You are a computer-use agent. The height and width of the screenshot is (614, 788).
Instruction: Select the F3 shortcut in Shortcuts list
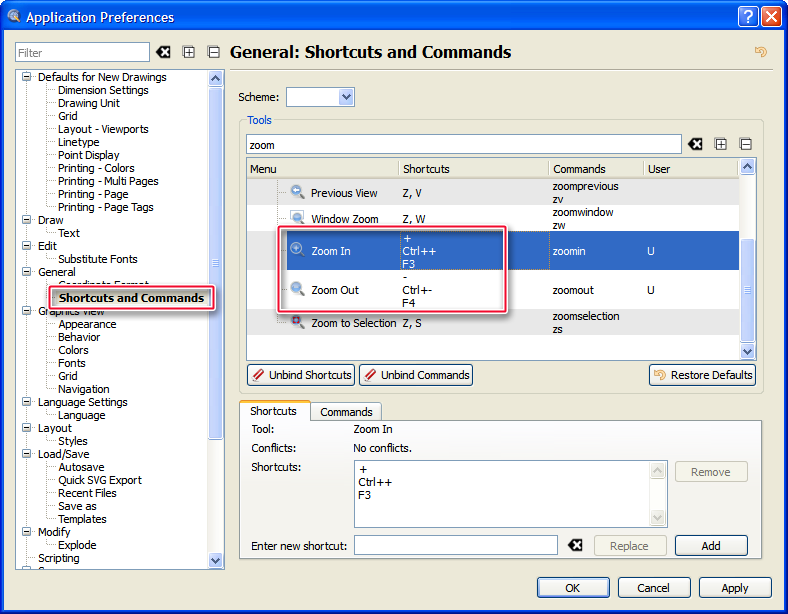point(364,495)
